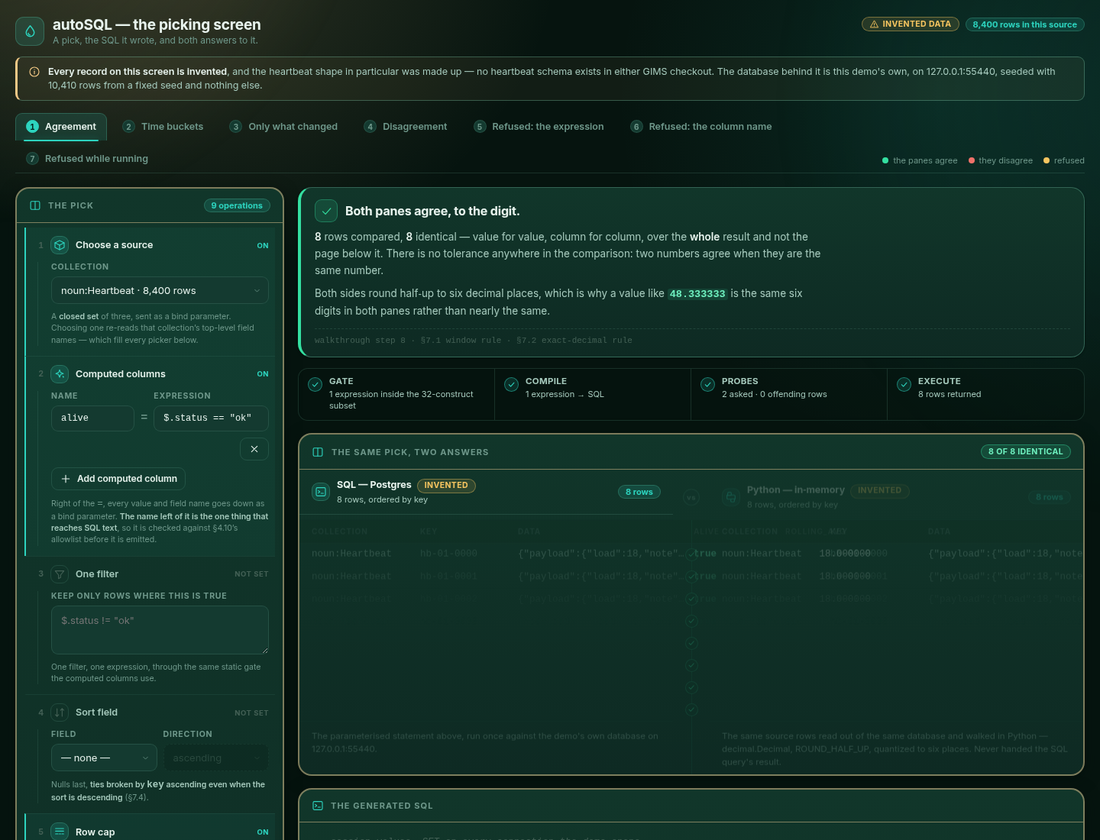Click the green 'the panes agree' legend dot
The width and height of the screenshot is (1100, 840).
pyautogui.click(x=885, y=161)
